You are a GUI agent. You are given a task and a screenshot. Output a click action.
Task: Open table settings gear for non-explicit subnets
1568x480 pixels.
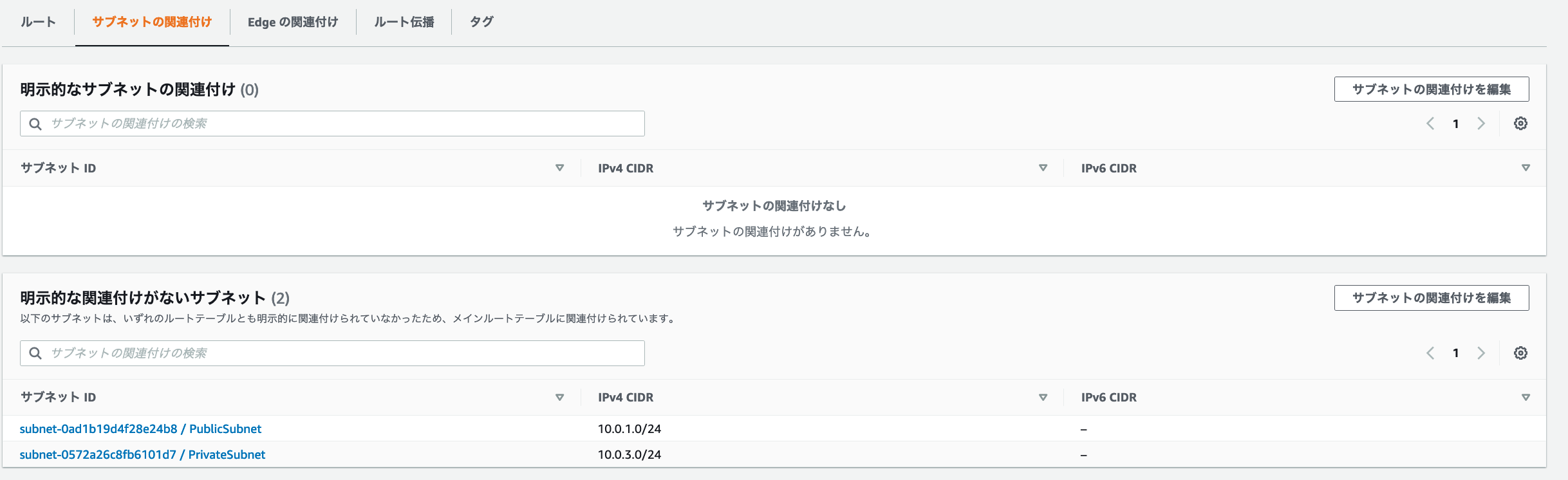pyautogui.click(x=1520, y=353)
